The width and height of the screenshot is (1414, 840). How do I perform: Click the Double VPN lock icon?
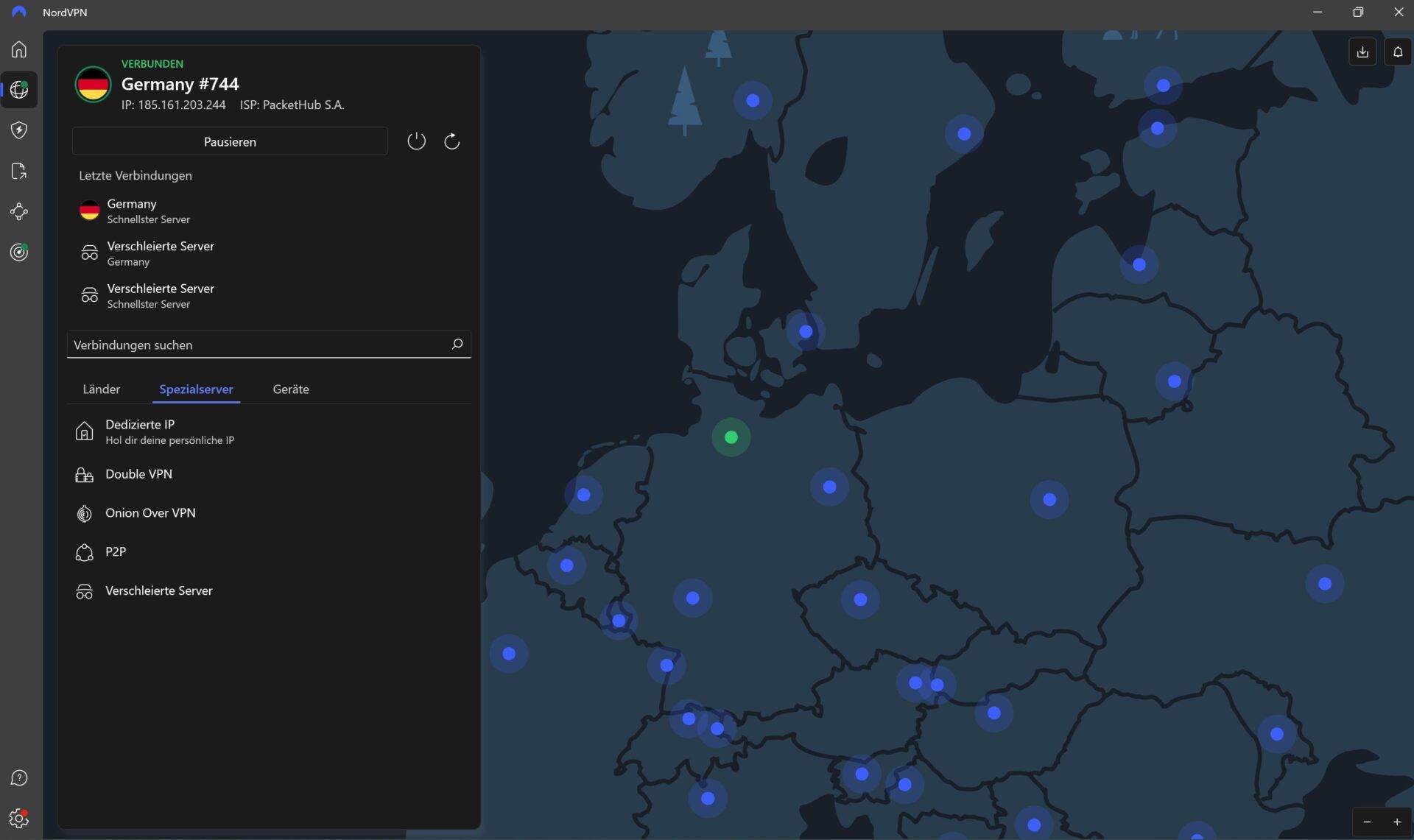[85, 474]
